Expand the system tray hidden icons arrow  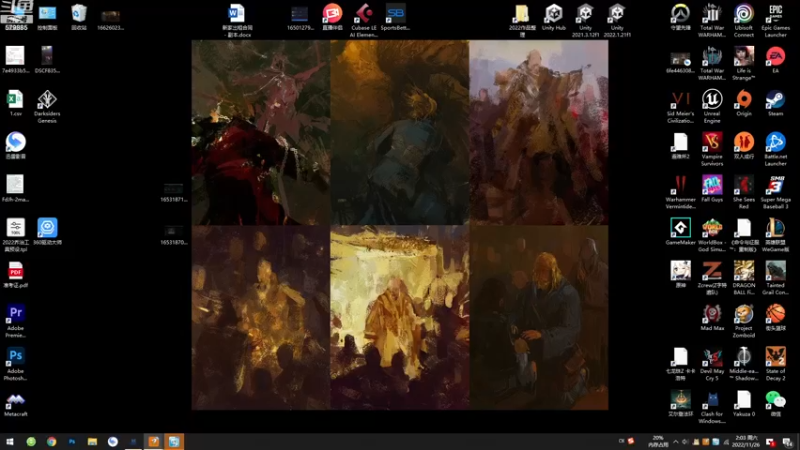[676, 442]
